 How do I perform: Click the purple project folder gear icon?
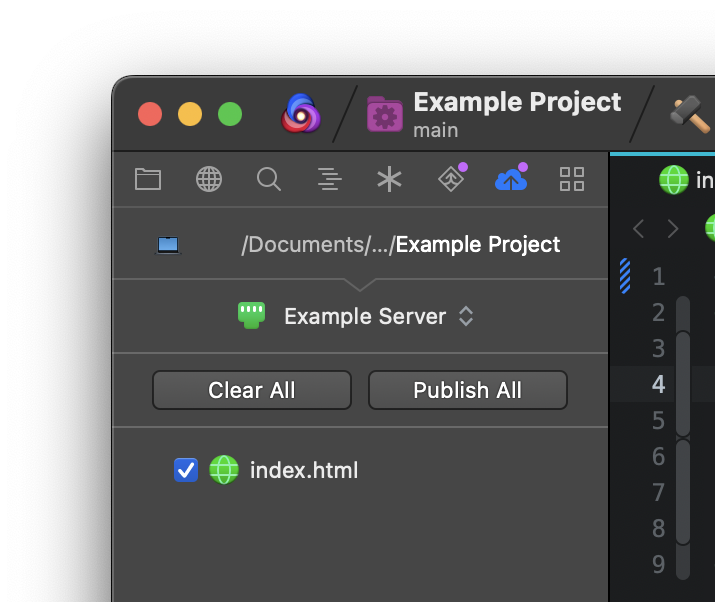tap(385, 114)
